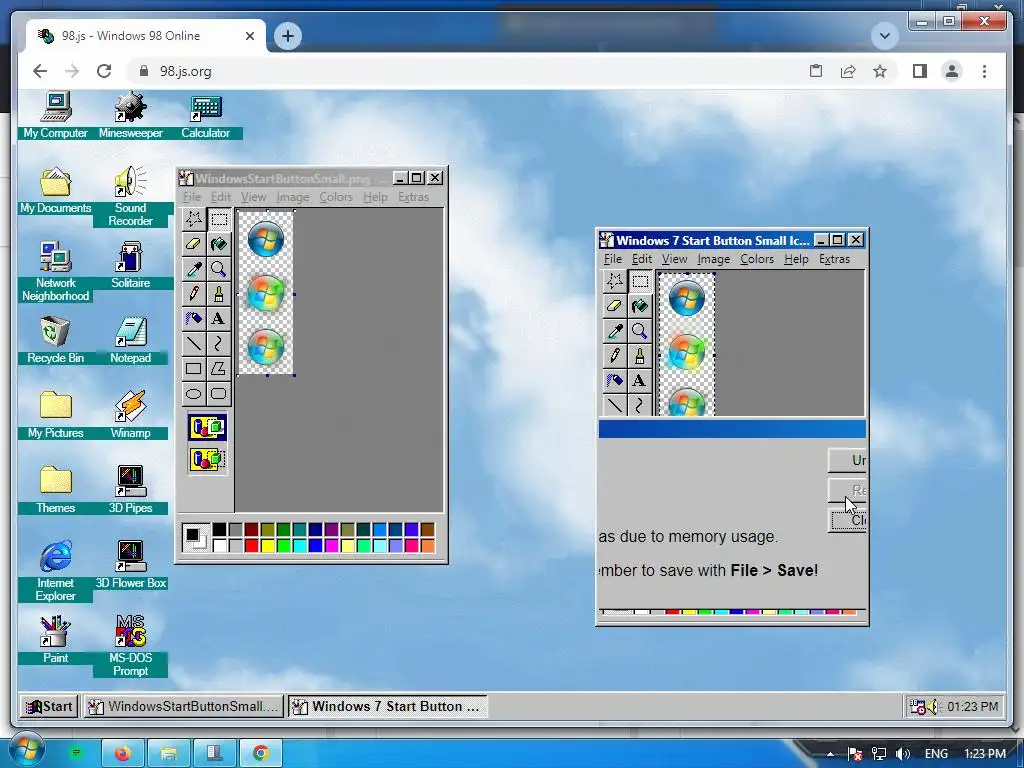The height and width of the screenshot is (768, 1024).
Task: Pick yellow swatch in left Paint palette
Action: [x=268, y=545]
